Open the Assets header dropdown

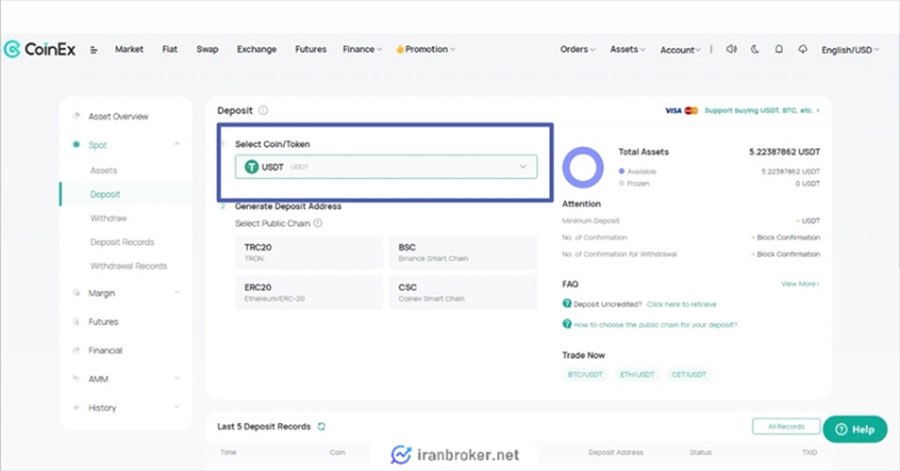pyautogui.click(x=627, y=49)
